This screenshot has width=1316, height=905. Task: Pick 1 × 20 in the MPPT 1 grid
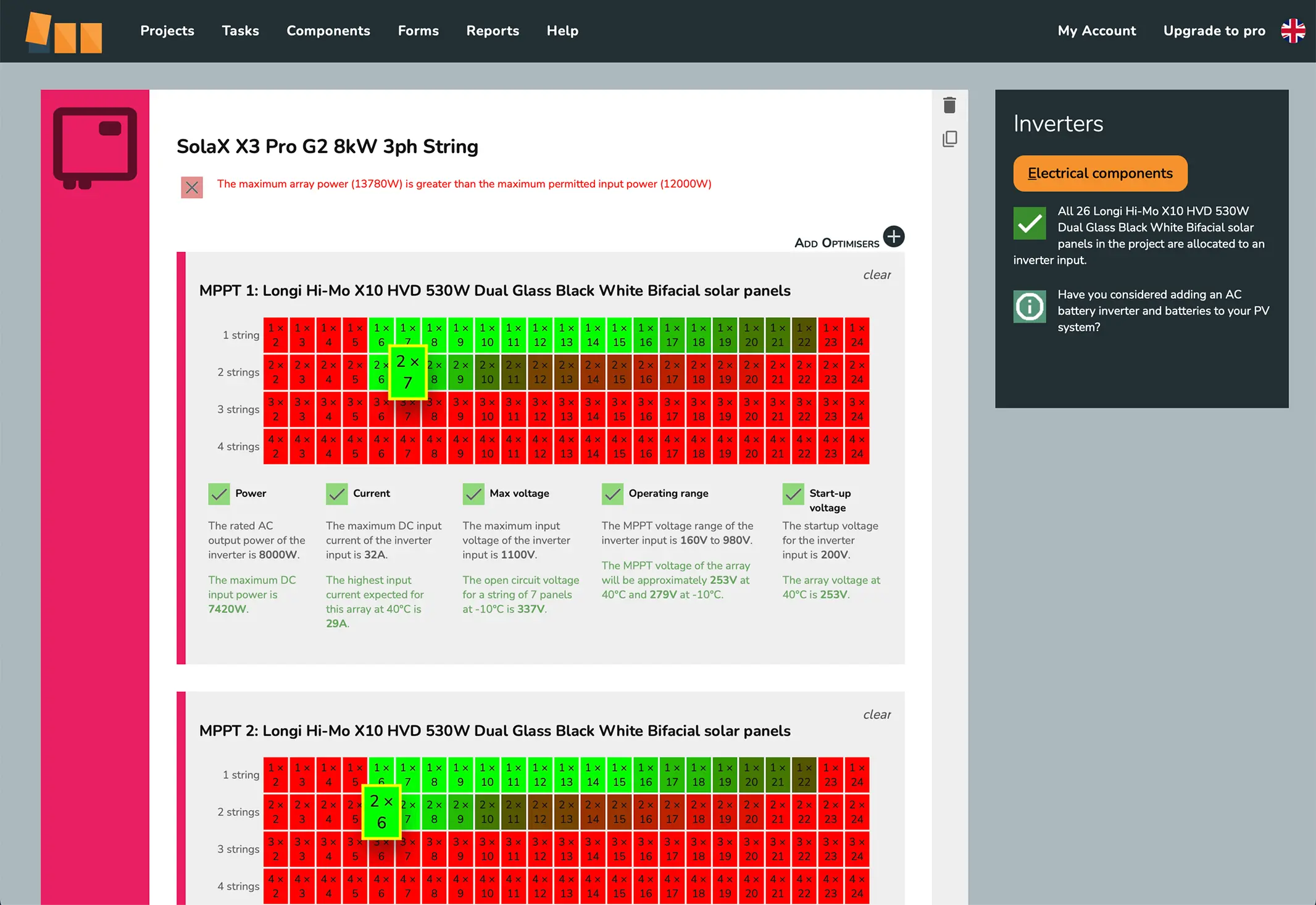point(751,335)
